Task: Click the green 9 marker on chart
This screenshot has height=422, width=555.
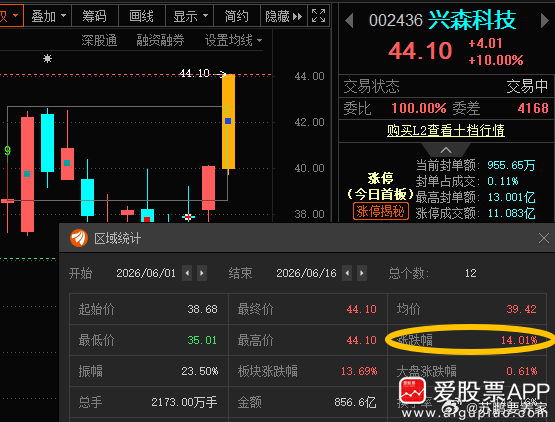Action: 7,151
